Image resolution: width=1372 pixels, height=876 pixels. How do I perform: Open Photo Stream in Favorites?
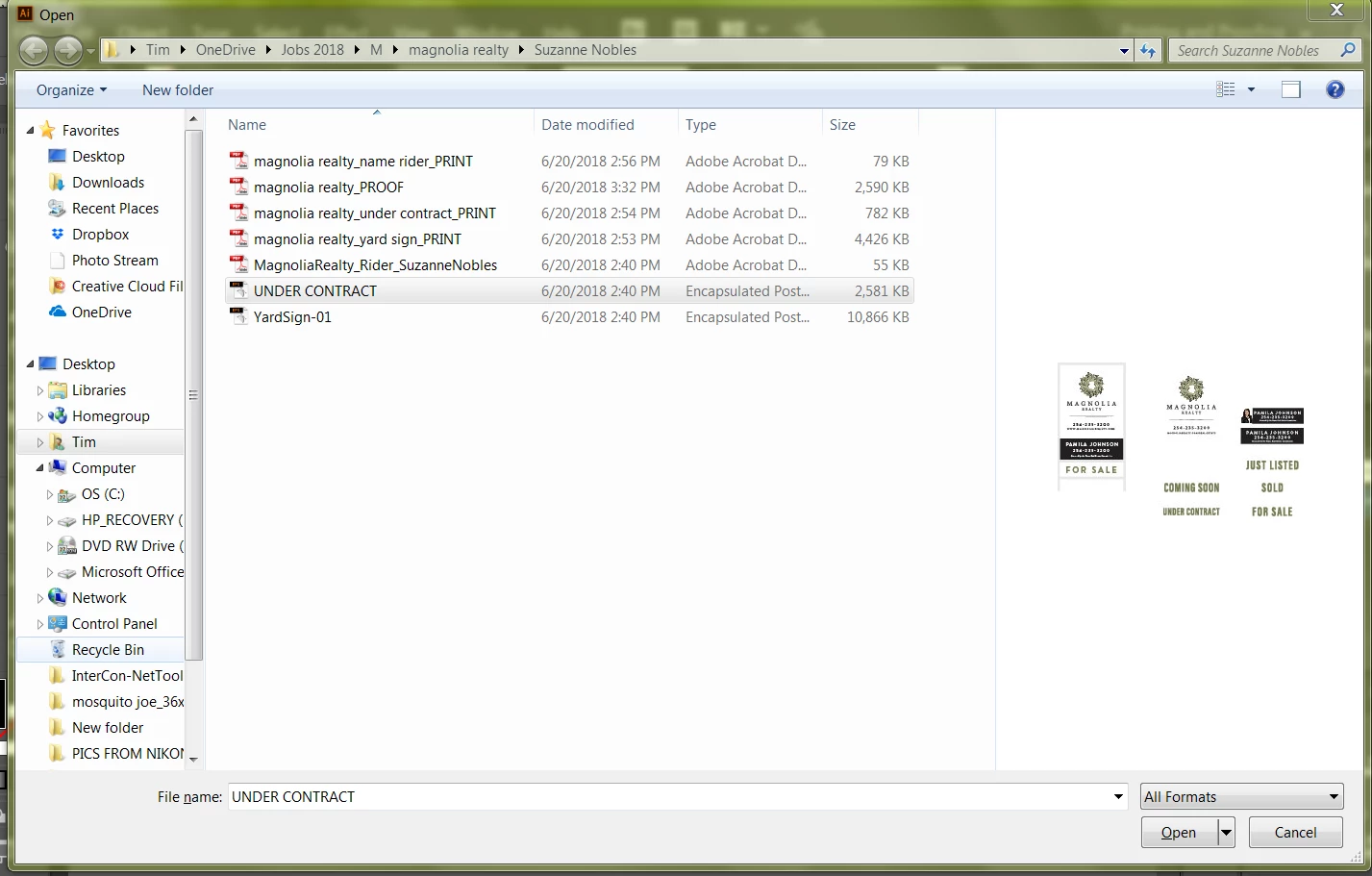114,260
